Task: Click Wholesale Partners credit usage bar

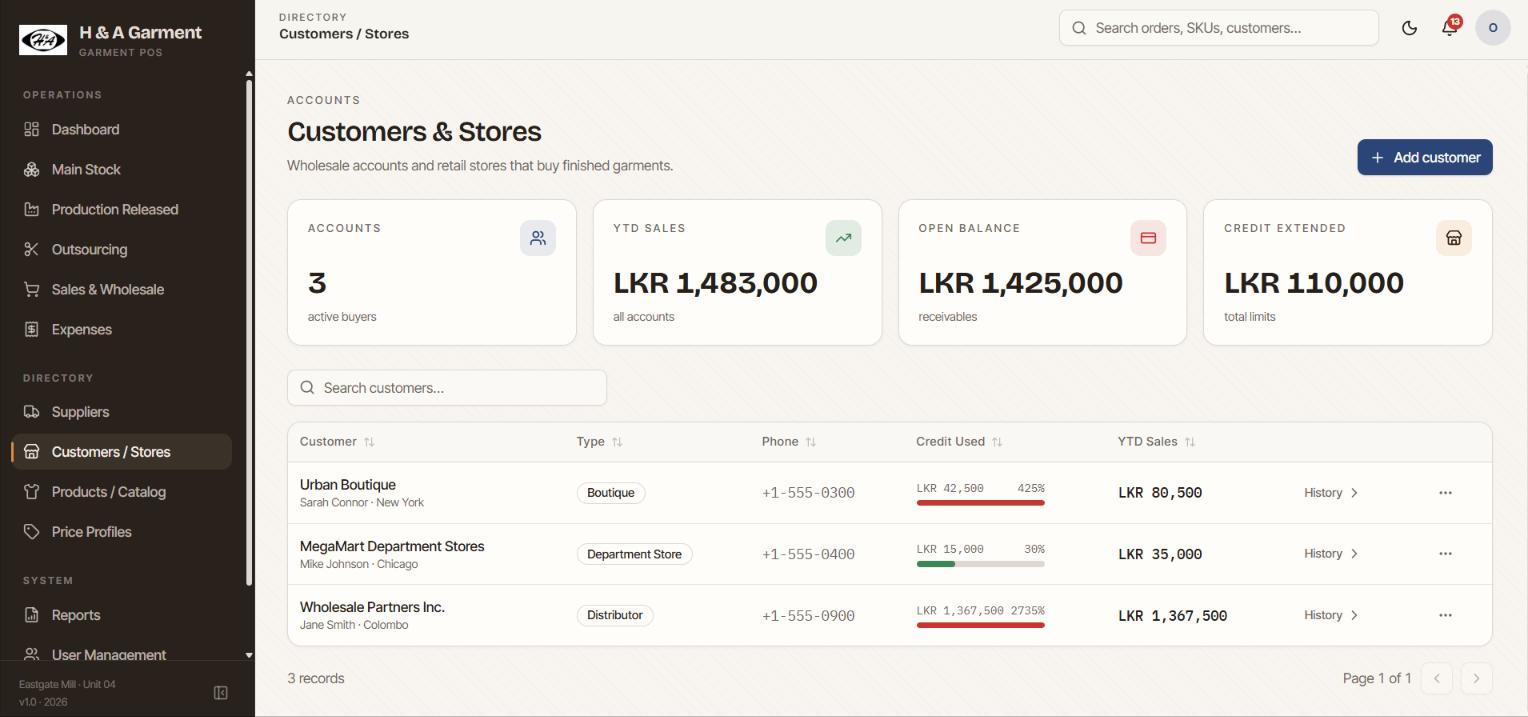Action: tap(980, 625)
